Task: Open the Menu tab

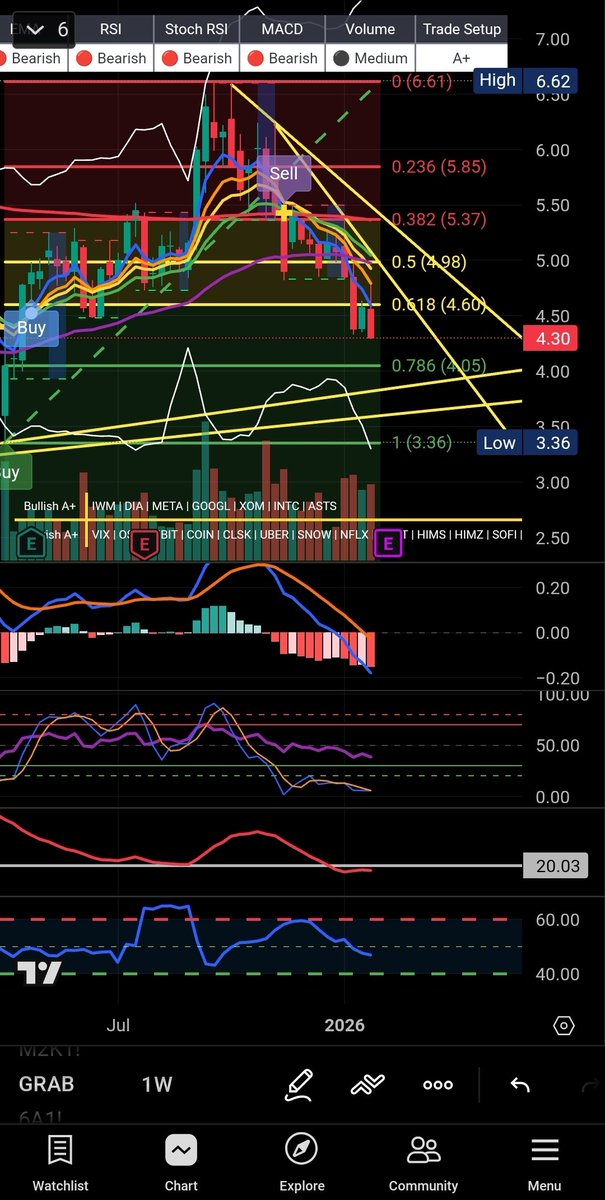Action: 544,1162
